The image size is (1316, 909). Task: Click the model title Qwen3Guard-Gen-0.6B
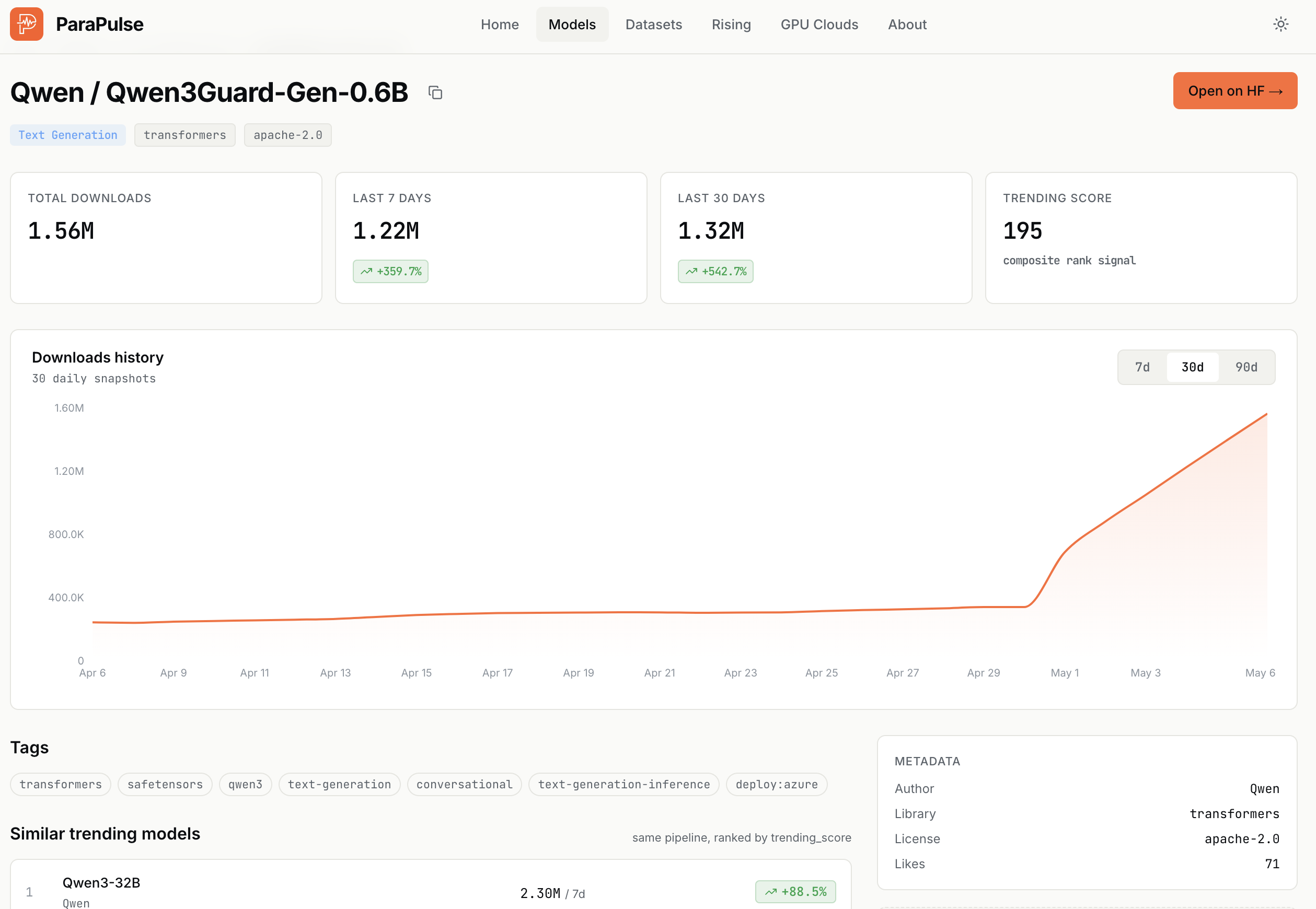(x=257, y=92)
